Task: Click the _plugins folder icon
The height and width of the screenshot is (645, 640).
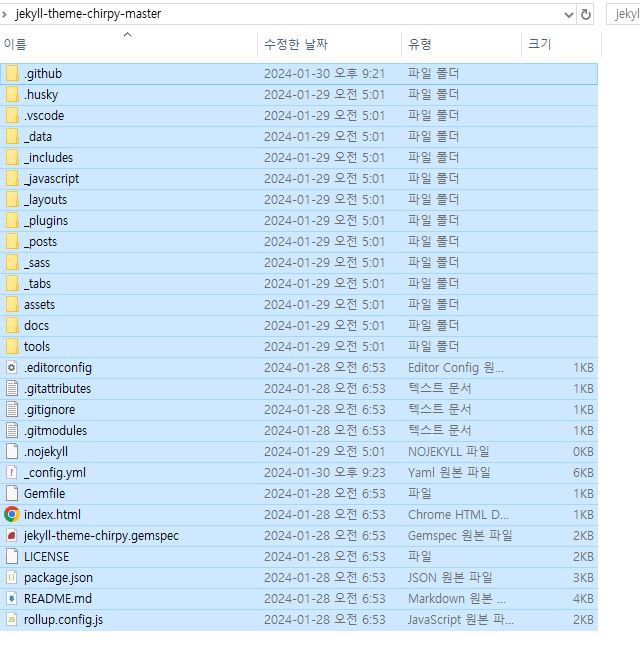Action: click(x=12, y=220)
